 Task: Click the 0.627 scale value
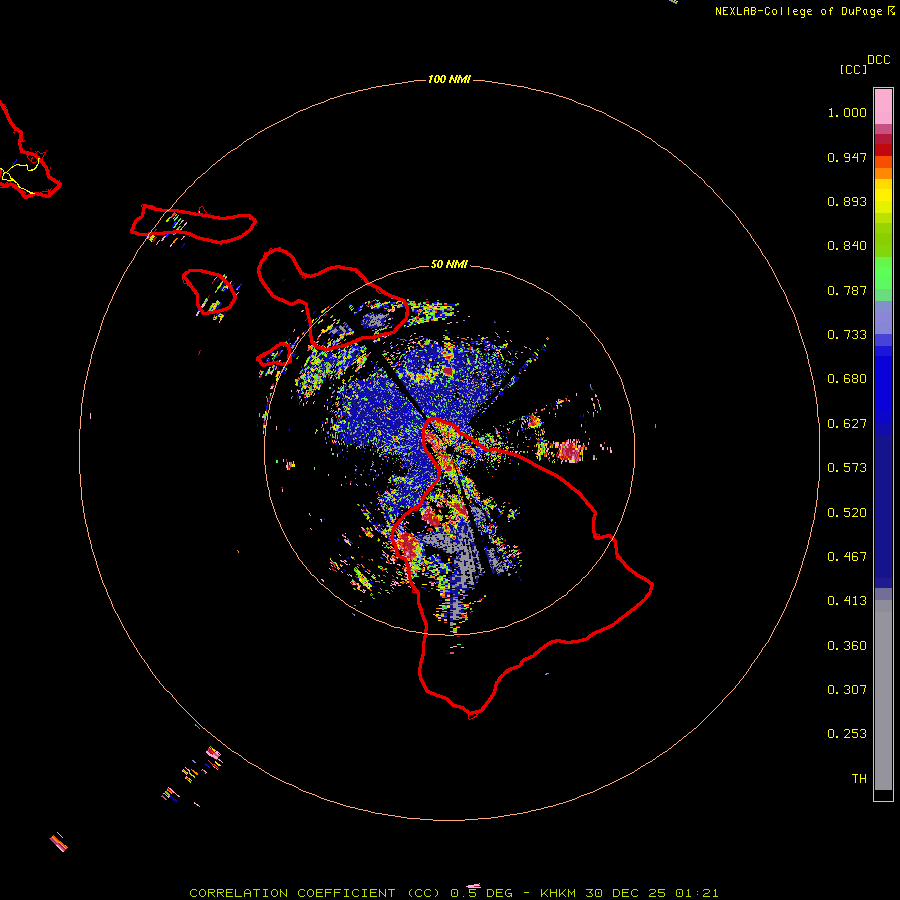coord(847,424)
